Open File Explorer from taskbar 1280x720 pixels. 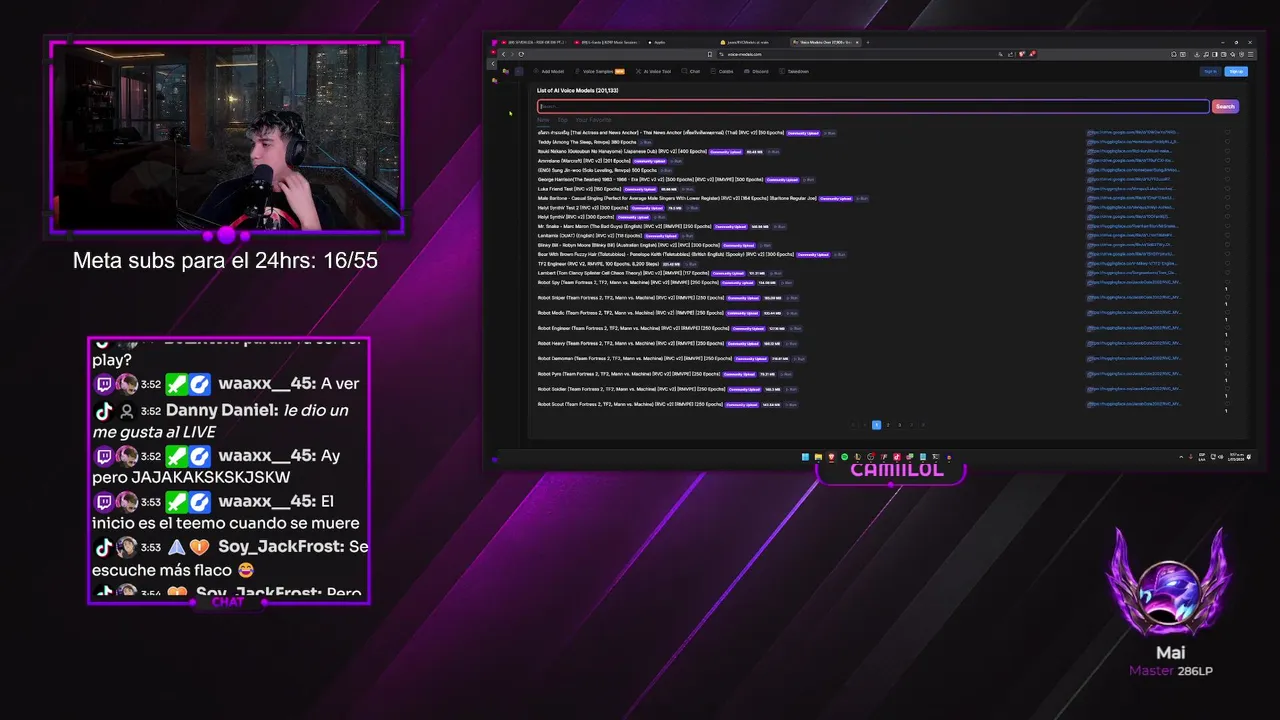click(817, 457)
